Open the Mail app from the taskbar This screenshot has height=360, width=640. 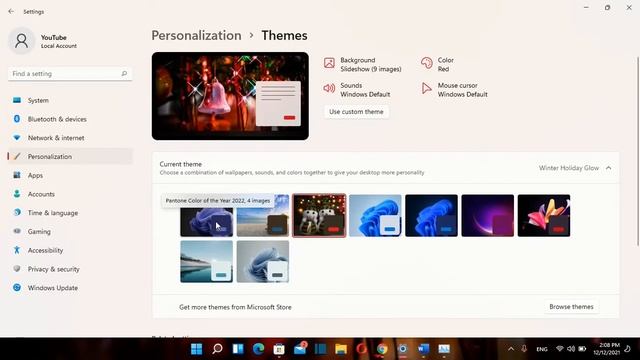pyautogui.click(x=300, y=349)
